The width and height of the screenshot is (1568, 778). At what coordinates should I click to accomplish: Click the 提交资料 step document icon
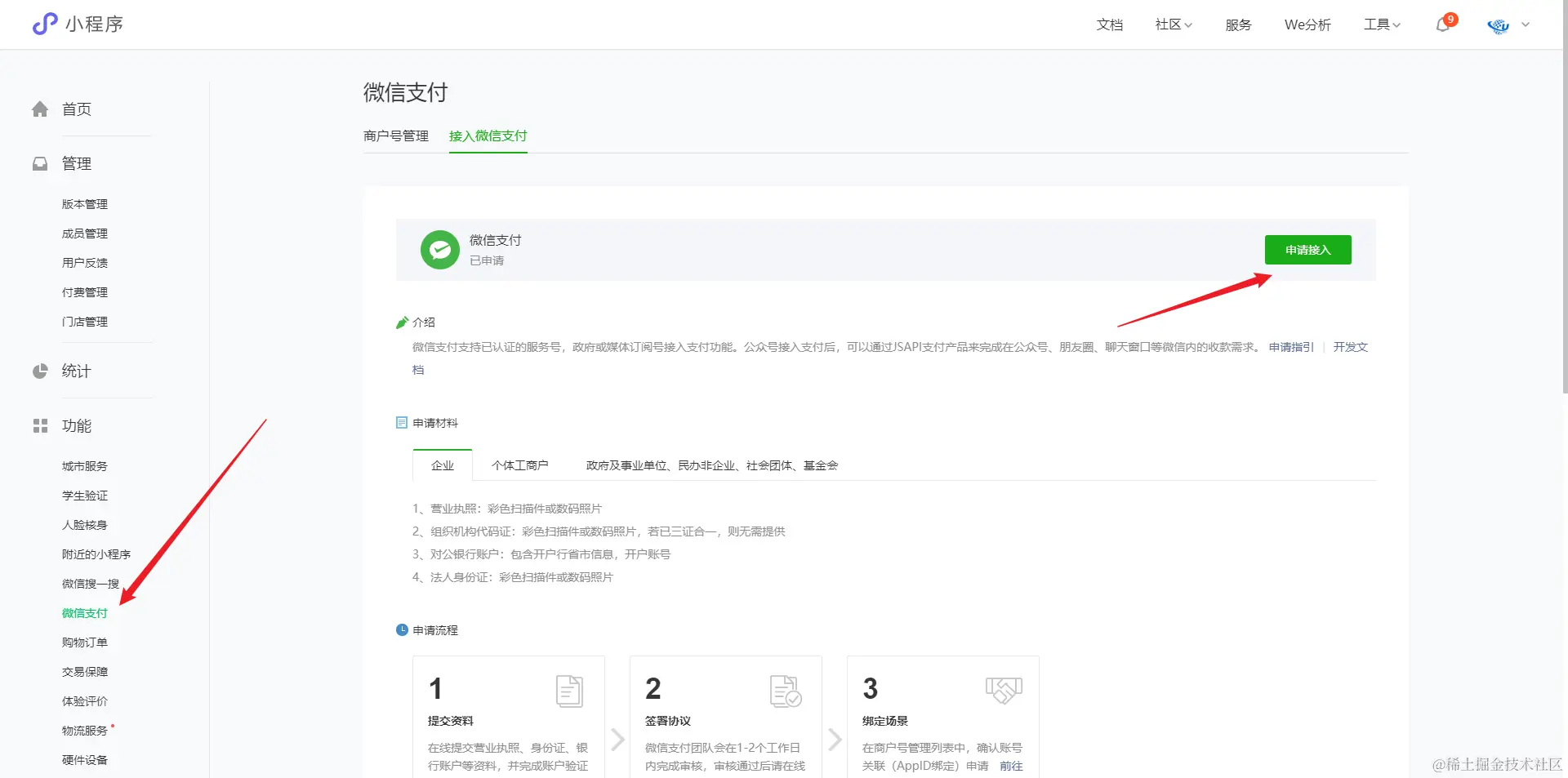pos(569,691)
